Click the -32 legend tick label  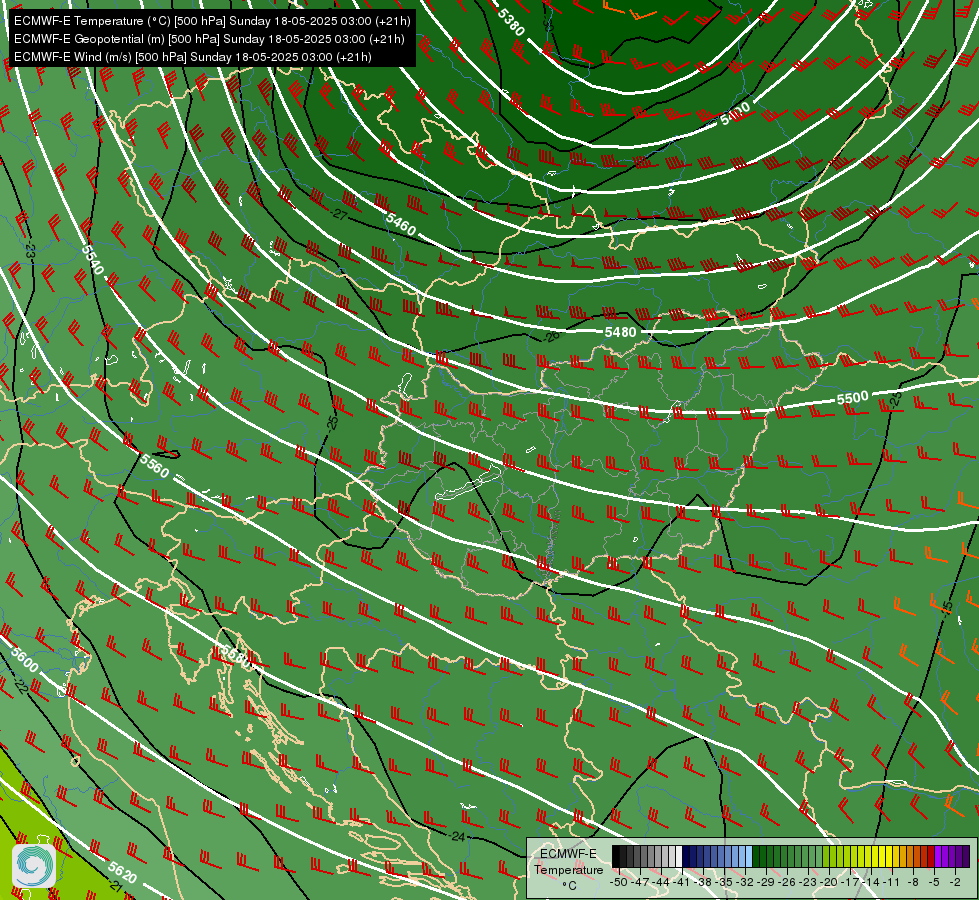(x=745, y=883)
